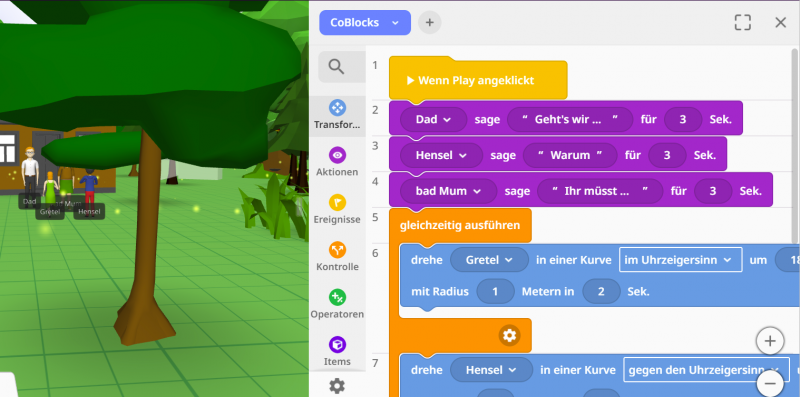Add a new script tab
Screen dimensions: 800x397
(430, 22)
